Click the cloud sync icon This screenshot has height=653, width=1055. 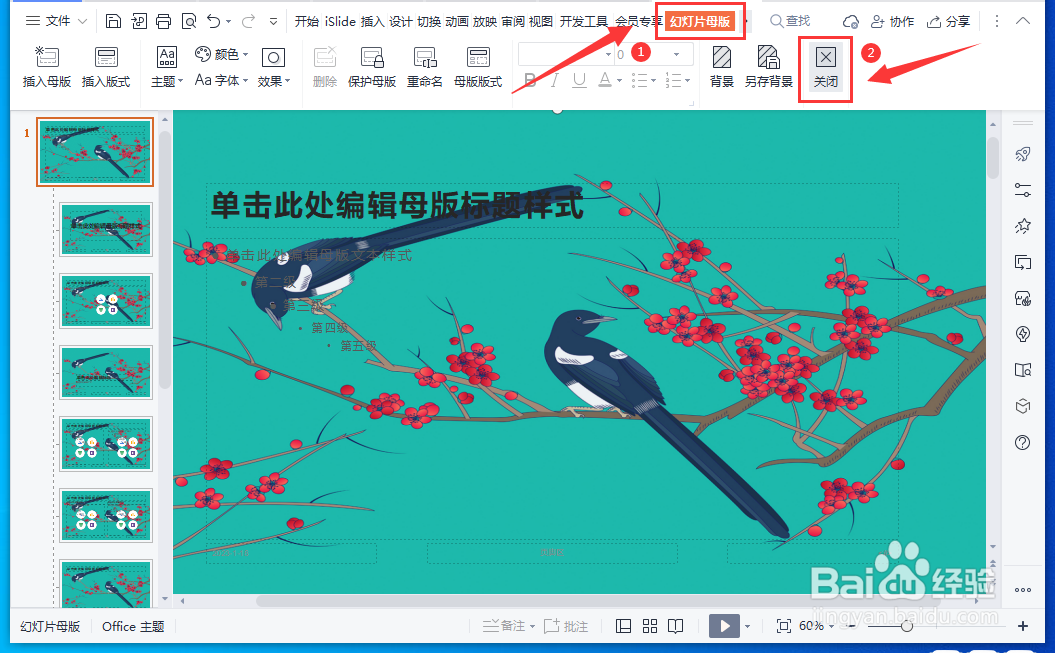(x=850, y=22)
